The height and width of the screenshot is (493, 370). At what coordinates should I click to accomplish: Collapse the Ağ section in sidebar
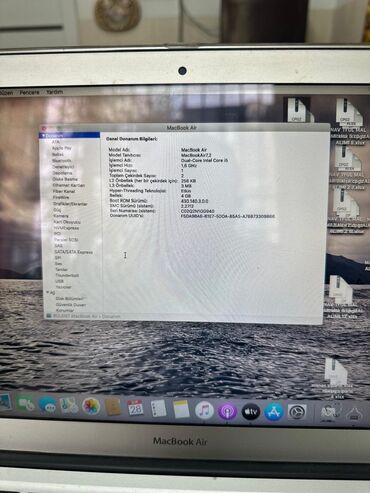[x=48, y=292]
